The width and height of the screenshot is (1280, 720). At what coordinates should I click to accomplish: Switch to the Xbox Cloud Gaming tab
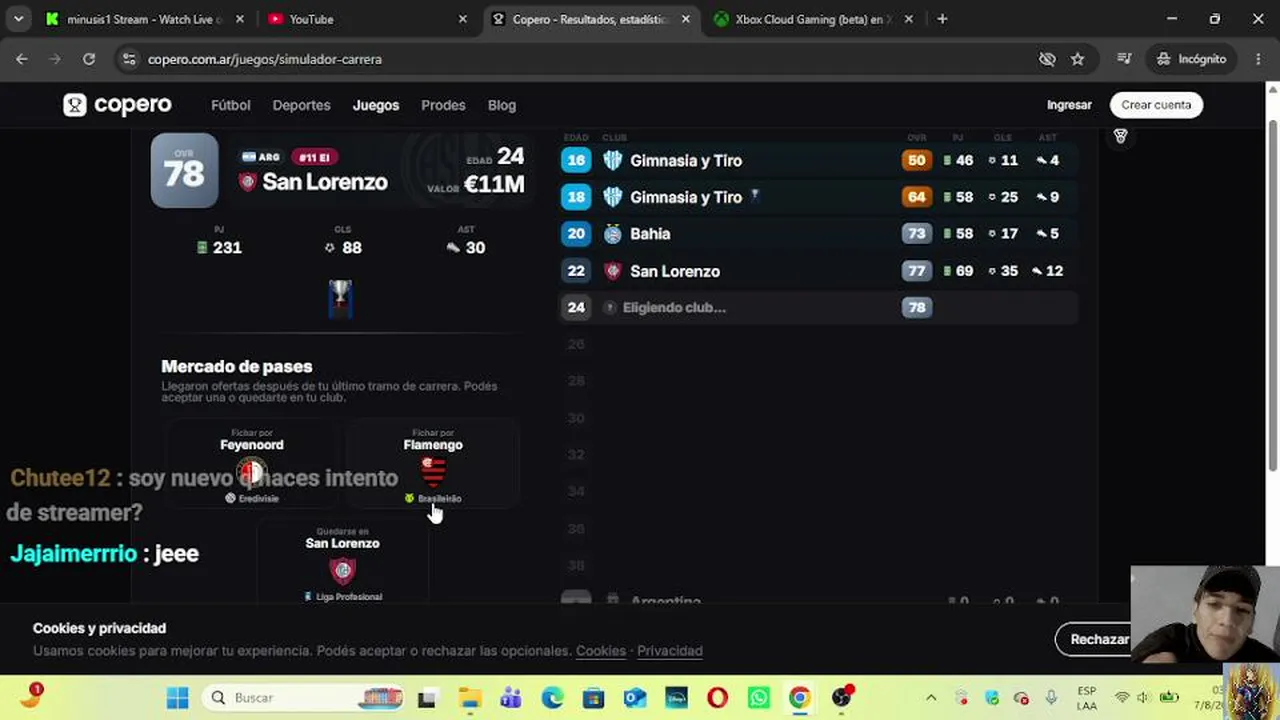pos(812,19)
